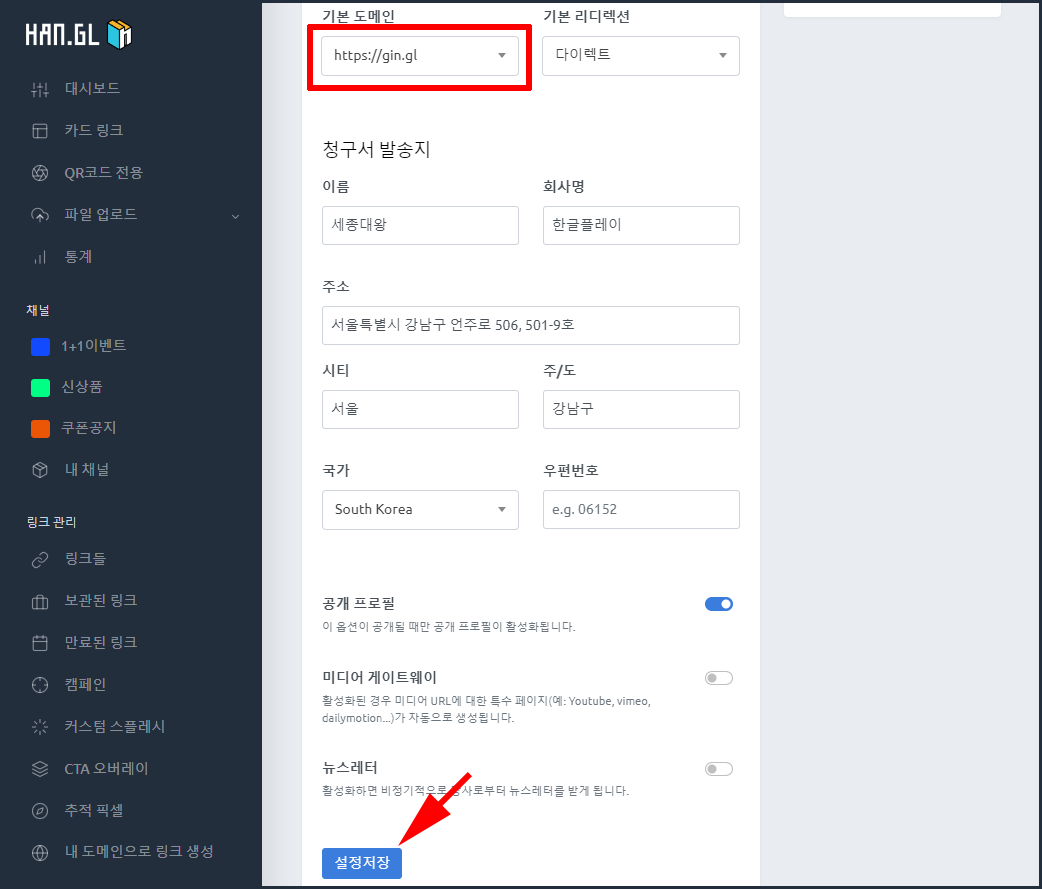Open the 만료된 링크 page
1042x889 pixels.
coord(100,642)
